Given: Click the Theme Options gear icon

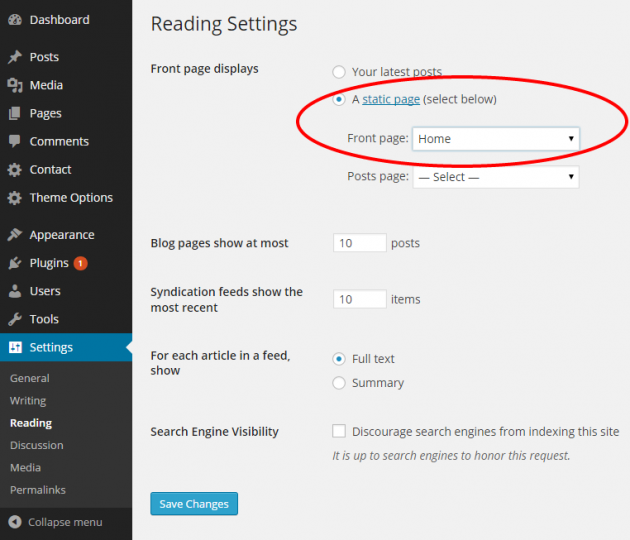Looking at the screenshot, I should pyautogui.click(x=15, y=198).
